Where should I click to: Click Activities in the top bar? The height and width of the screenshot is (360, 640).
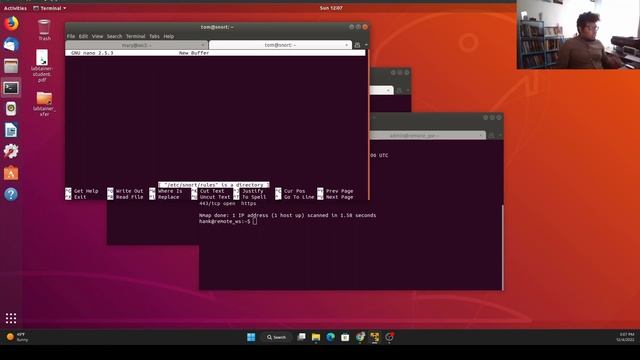tap(15, 8)
